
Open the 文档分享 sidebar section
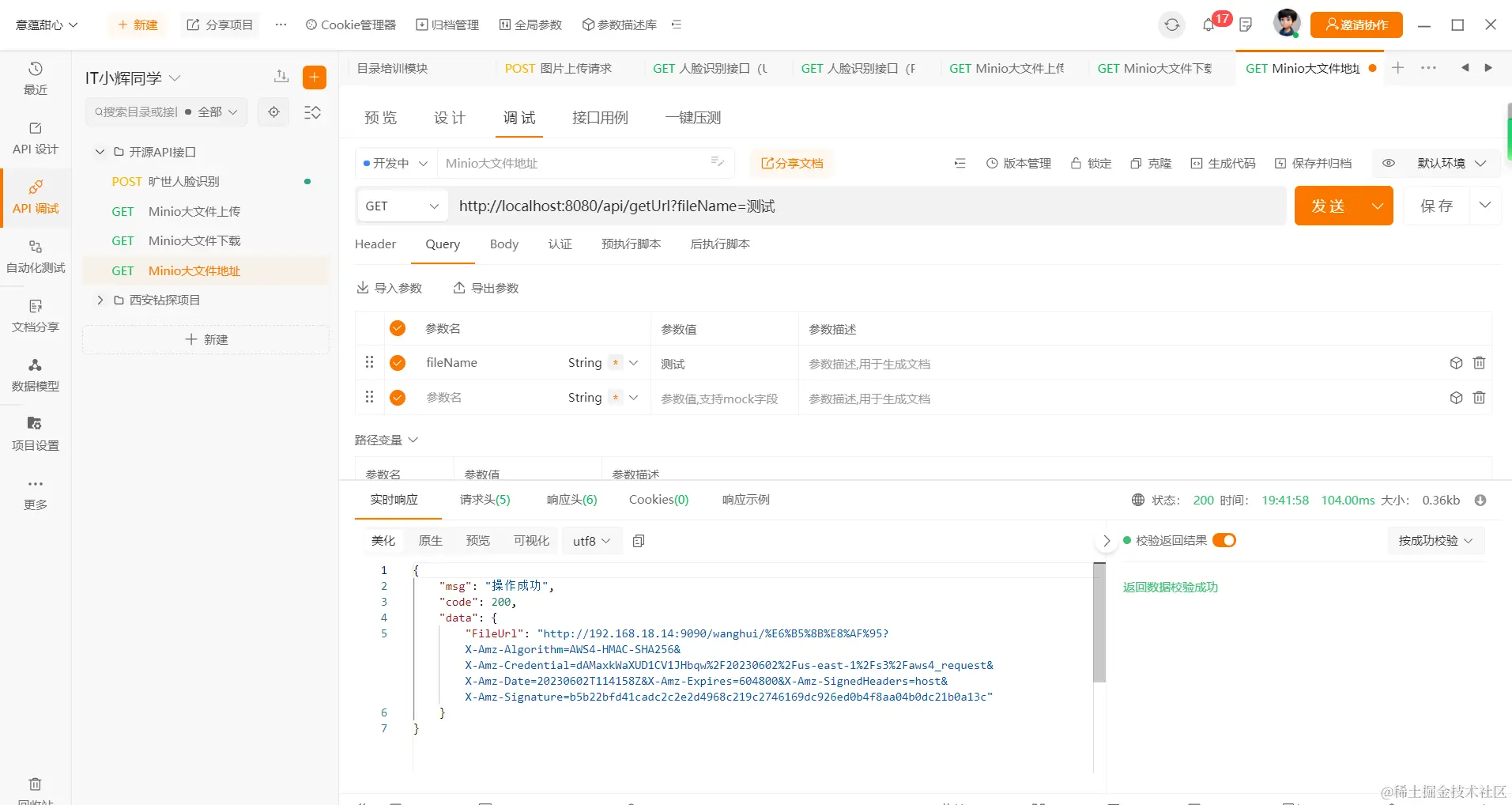(35, 316)
